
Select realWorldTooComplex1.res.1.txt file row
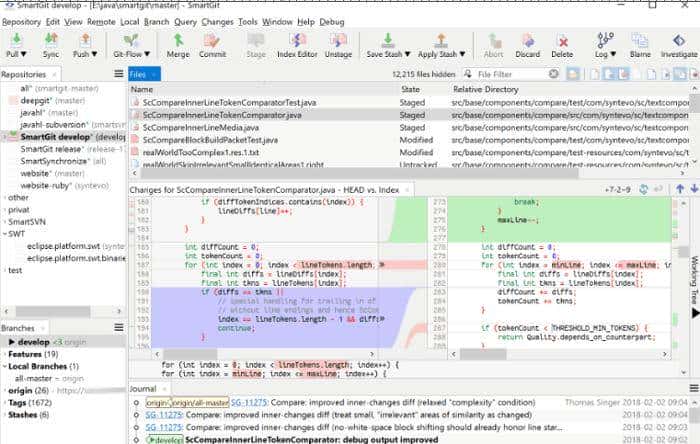[409, 152]
